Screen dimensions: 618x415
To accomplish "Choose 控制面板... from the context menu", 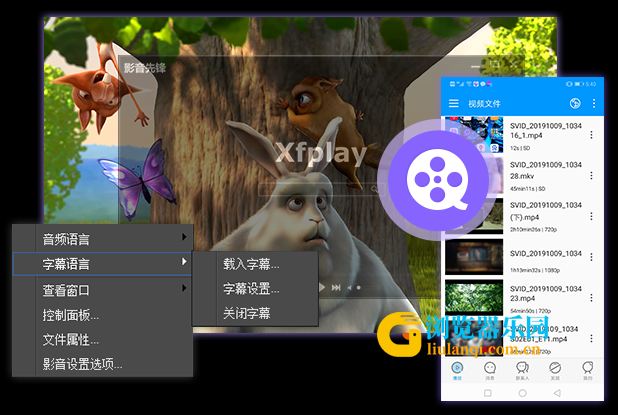I will click(103, 315).
